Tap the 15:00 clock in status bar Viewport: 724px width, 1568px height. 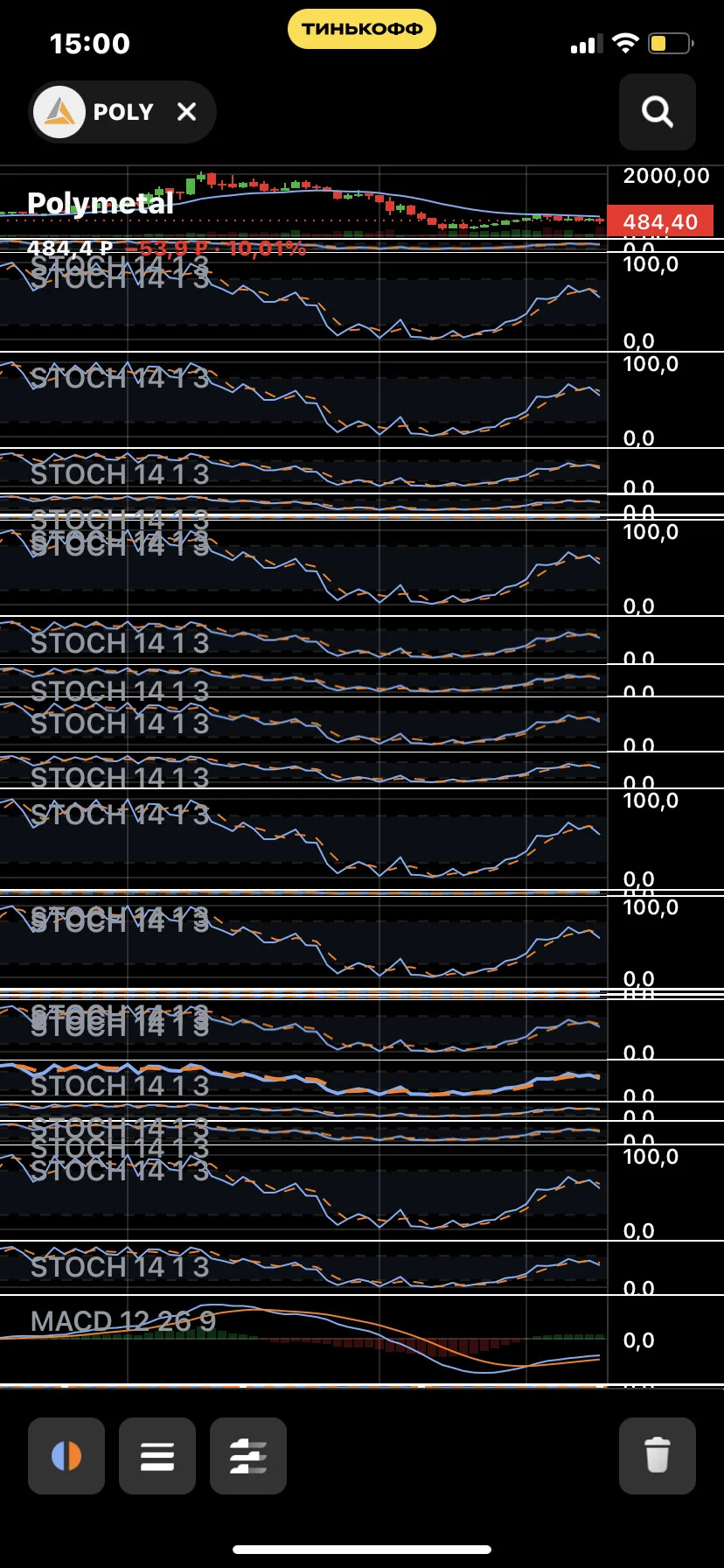90,44
